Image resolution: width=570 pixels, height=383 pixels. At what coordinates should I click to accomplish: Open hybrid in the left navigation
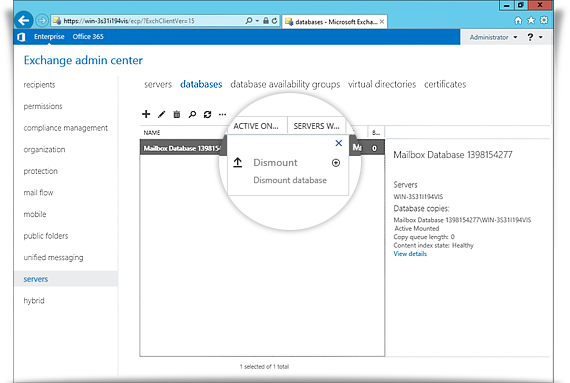click(34, 301)
